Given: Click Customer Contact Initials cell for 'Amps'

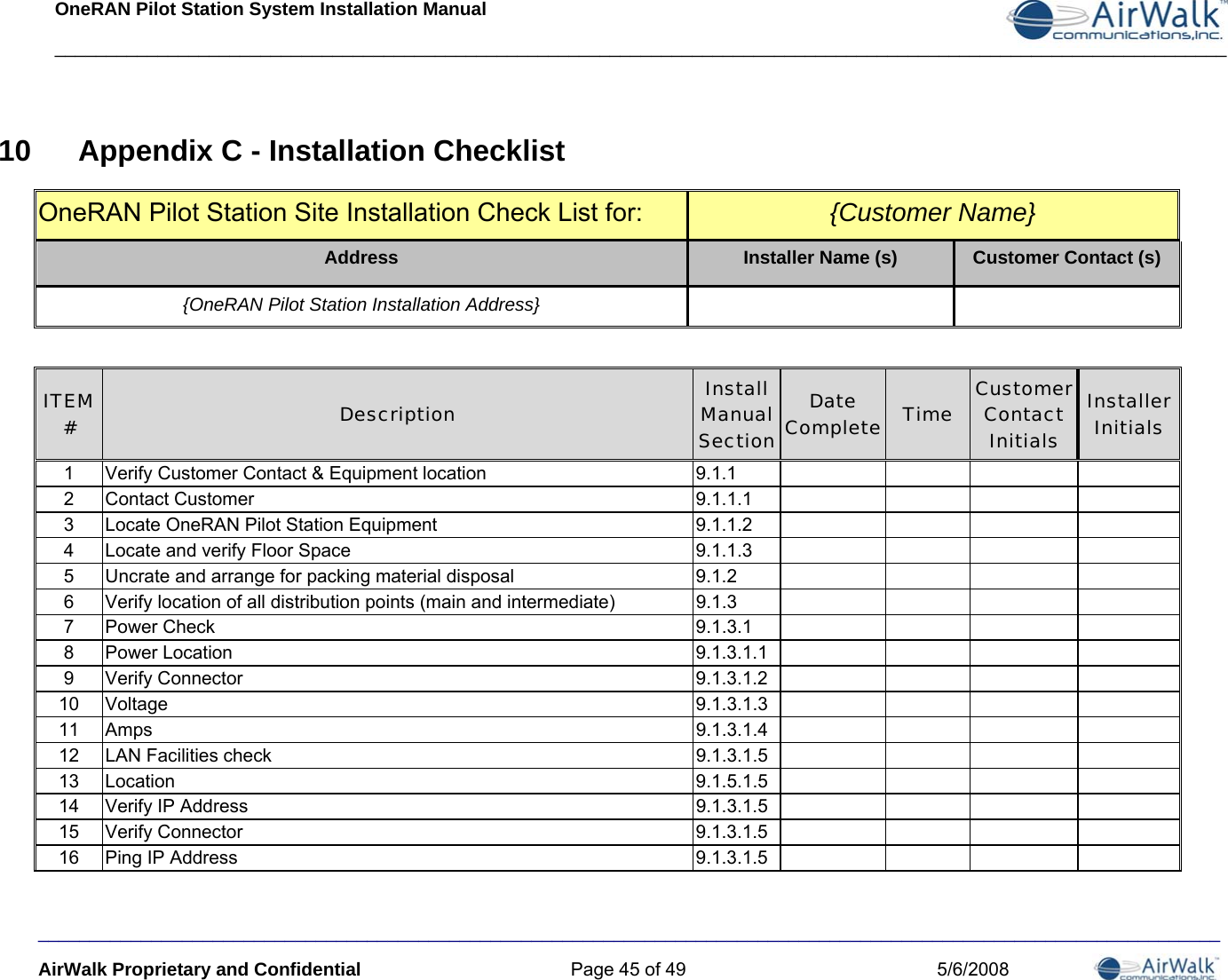Looking at the screenshot, I should [x=1024, y=730].
